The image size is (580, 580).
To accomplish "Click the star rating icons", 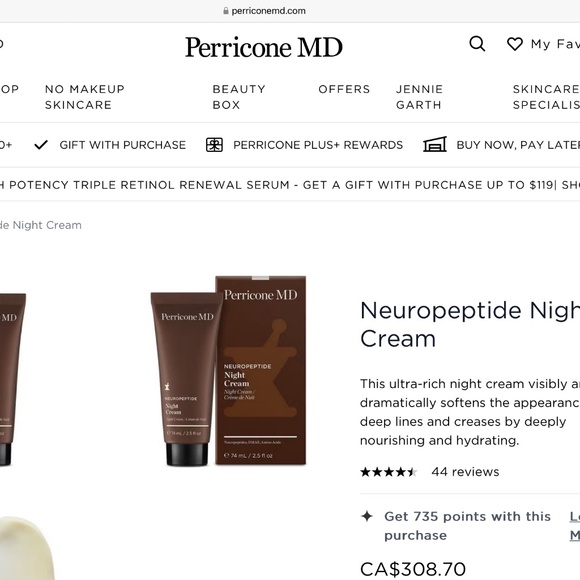I will click(389, 472).
